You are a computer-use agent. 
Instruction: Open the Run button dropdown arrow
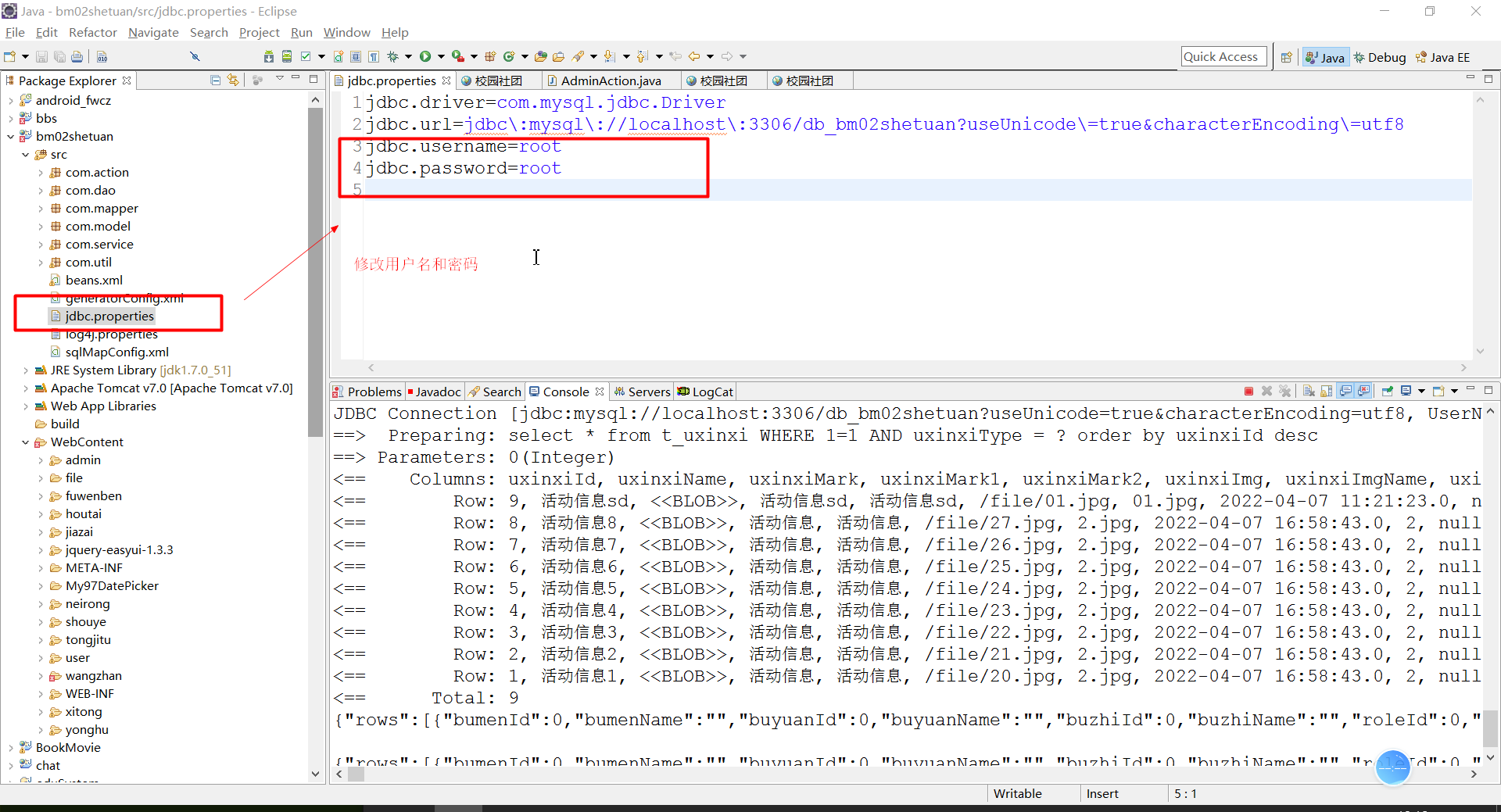(441, 56)
